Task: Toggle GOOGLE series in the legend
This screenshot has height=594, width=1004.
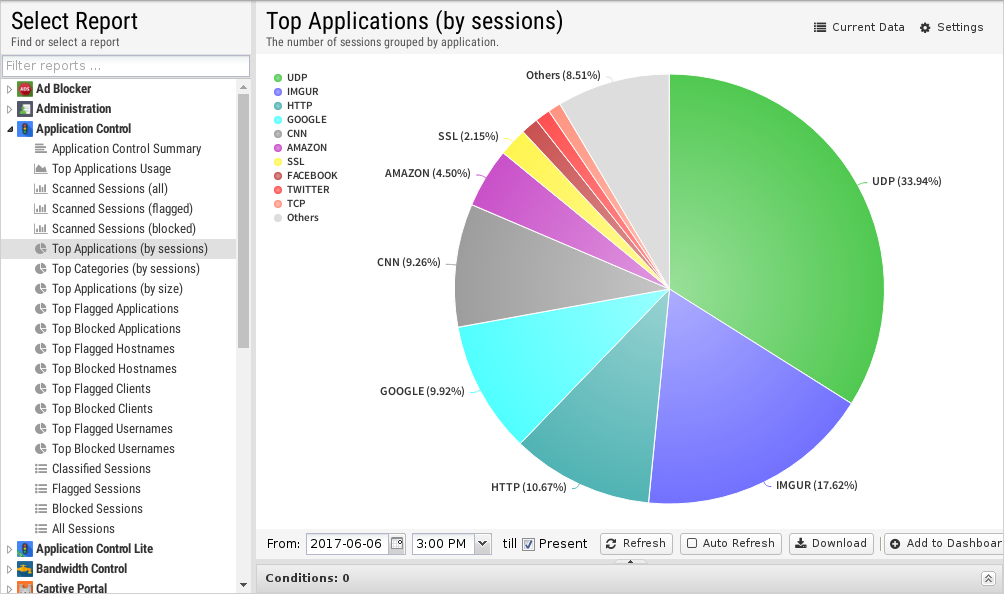Action: pyautogui.click(x=300, y=120)
